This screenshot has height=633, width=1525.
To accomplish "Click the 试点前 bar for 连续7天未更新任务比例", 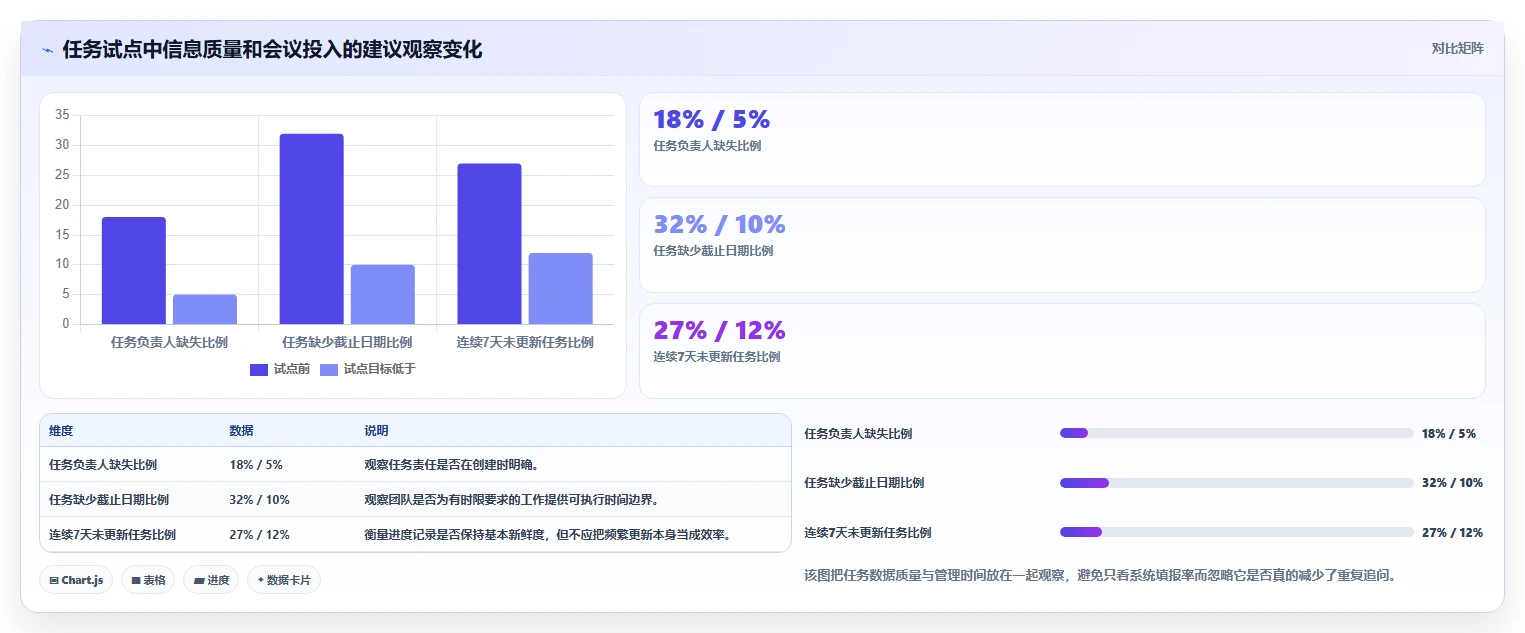I will [x=490, y=244].
